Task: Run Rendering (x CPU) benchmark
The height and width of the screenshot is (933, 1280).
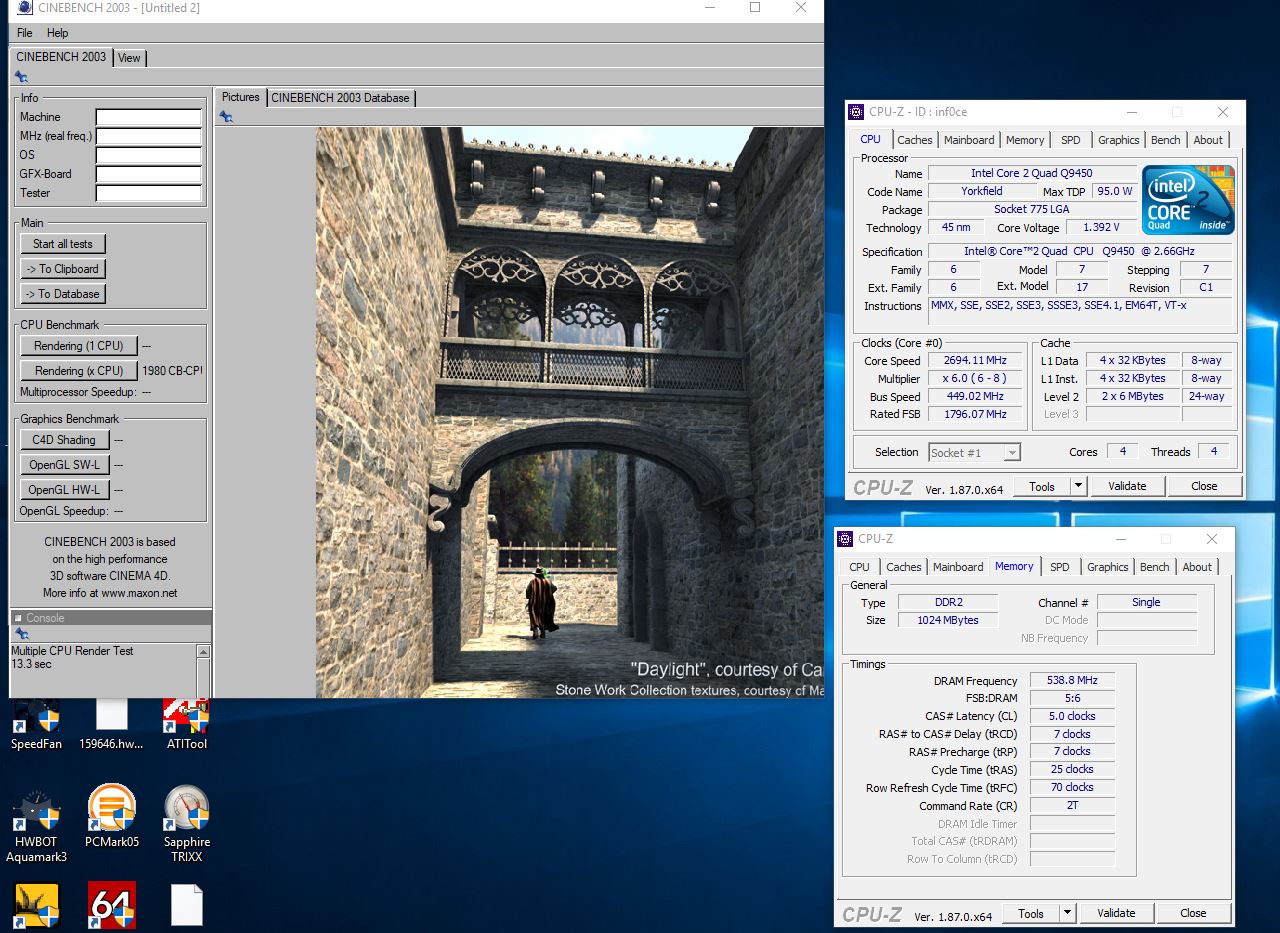Action: (x=79, y=371)
